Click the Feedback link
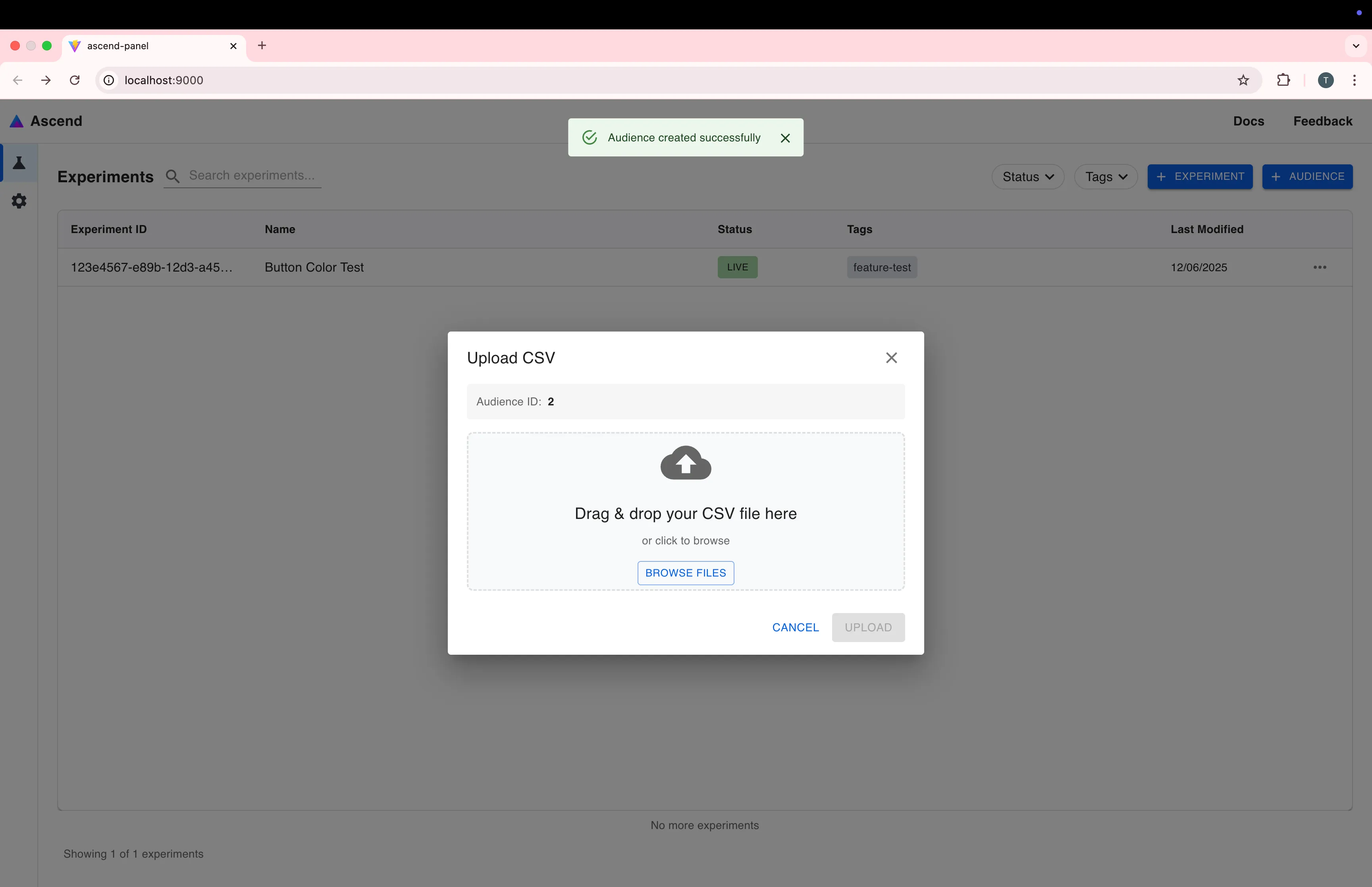The width and height of the screenshot is (1372, 887). pos(1322,121)
